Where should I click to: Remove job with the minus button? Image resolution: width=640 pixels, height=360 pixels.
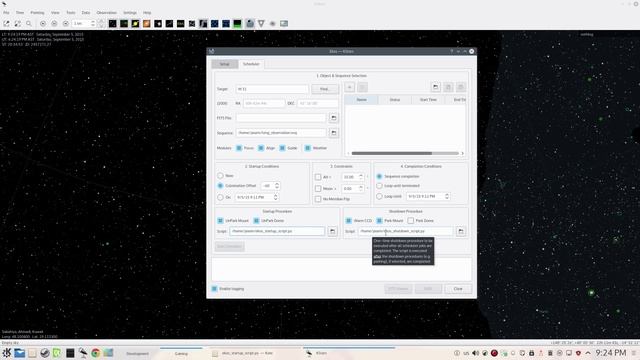(x=362, y=87)
